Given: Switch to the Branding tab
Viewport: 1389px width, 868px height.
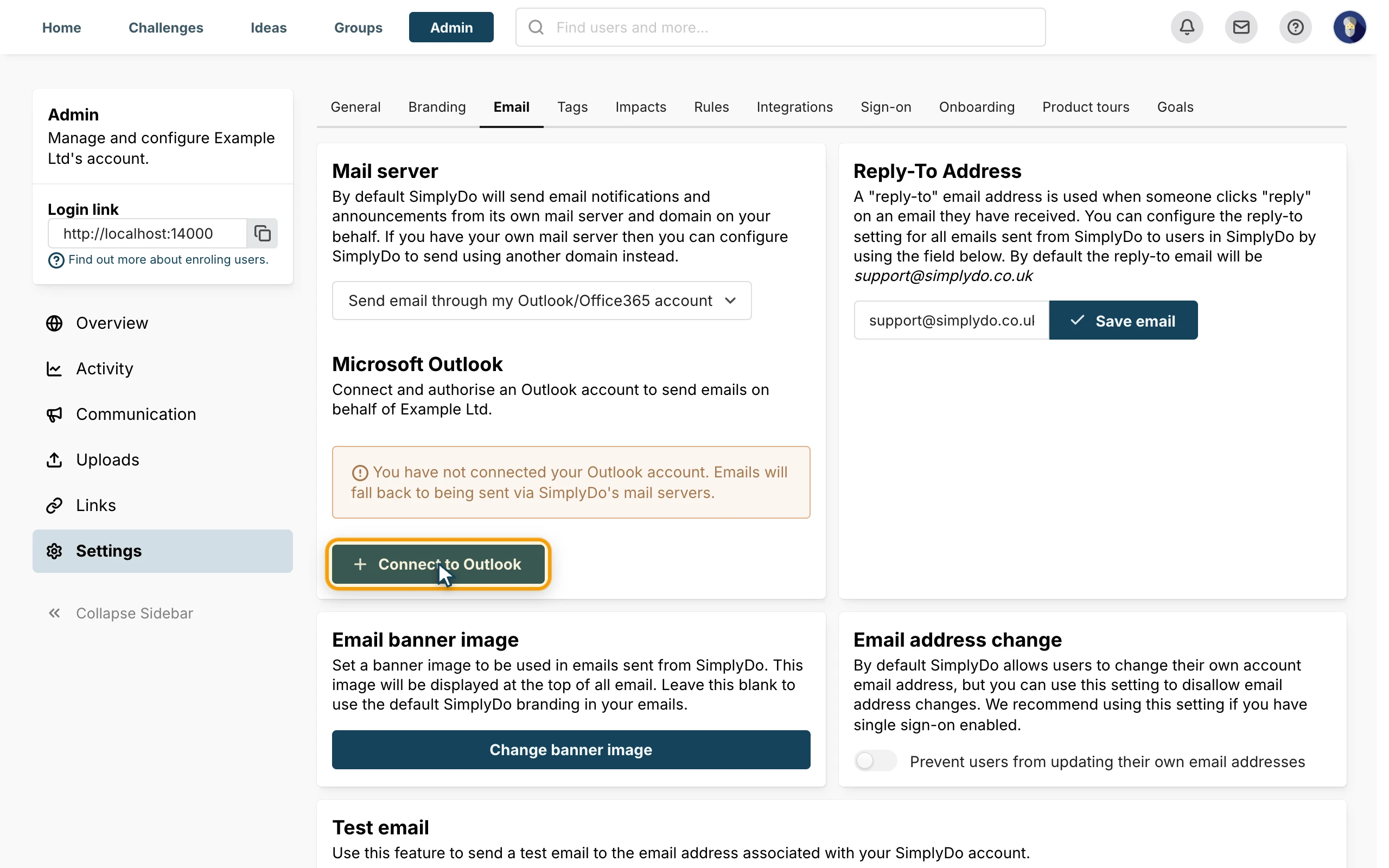Looking at the screenshot, I should (437, 107).
